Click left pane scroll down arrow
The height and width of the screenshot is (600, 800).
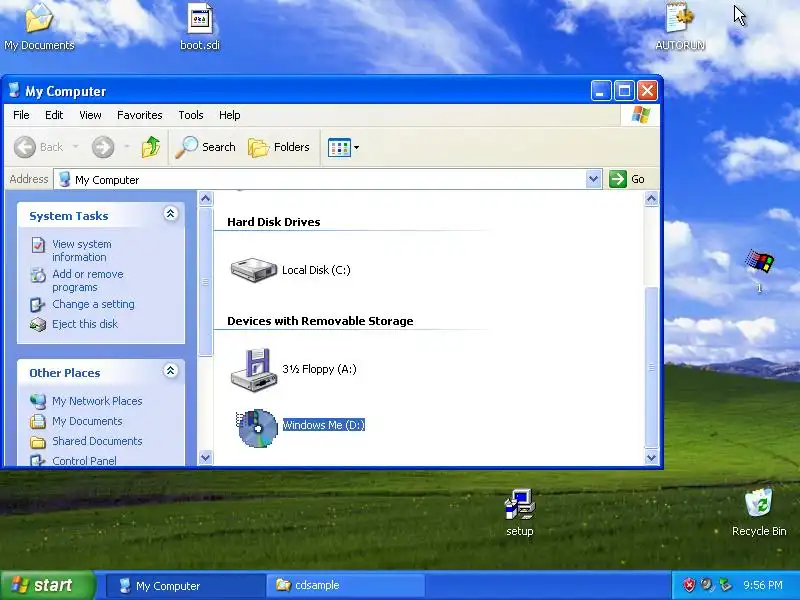point(205,458)
